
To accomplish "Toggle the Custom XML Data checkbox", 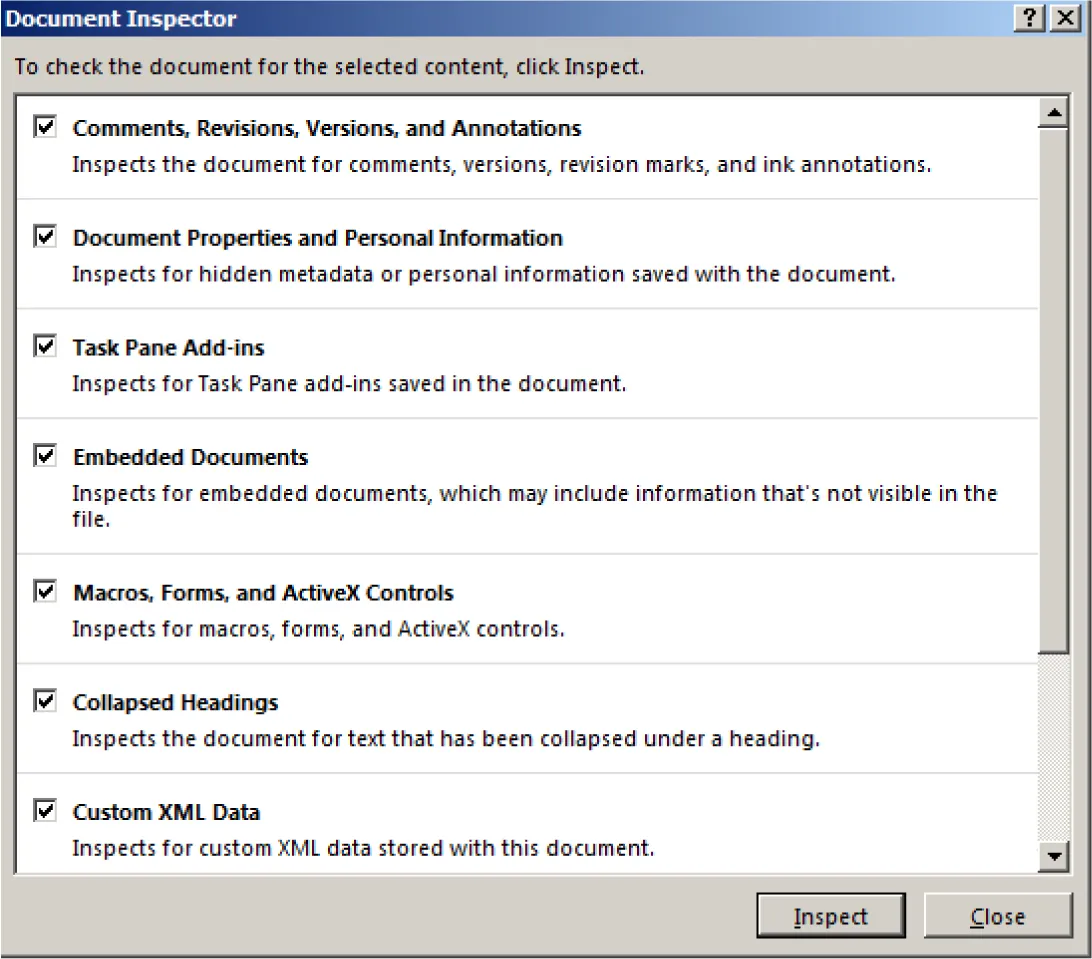I will point(44,811).
